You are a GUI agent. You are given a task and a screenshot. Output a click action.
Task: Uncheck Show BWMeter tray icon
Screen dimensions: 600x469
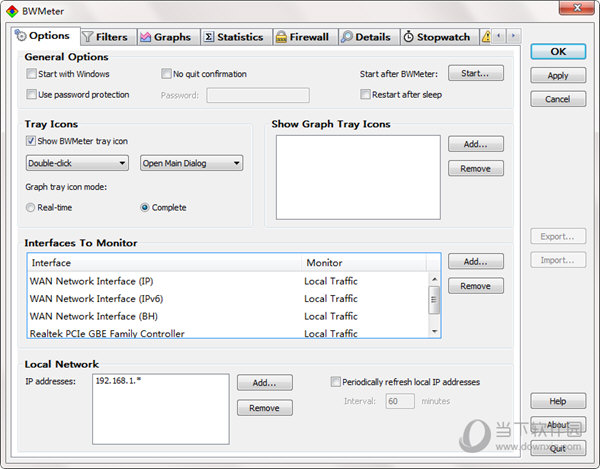(32, 141)
